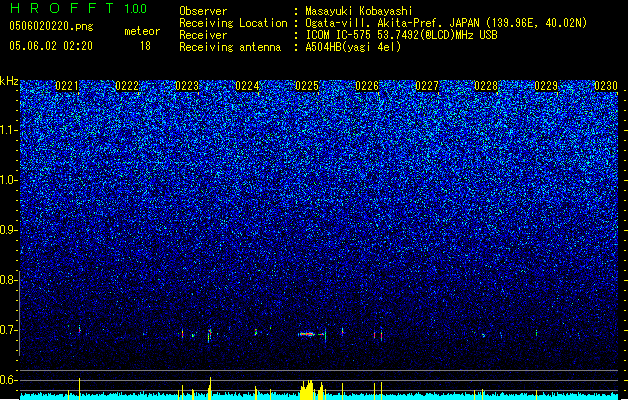Click the 0230 time marker
Viewport: 629px width, 400px height.
(x=606, y=86)
